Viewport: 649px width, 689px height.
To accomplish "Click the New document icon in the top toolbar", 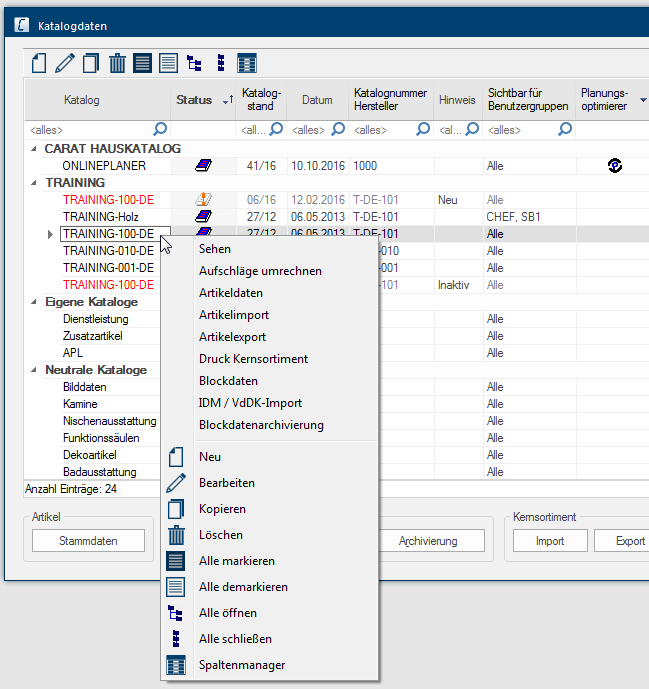I will point(38,63).
